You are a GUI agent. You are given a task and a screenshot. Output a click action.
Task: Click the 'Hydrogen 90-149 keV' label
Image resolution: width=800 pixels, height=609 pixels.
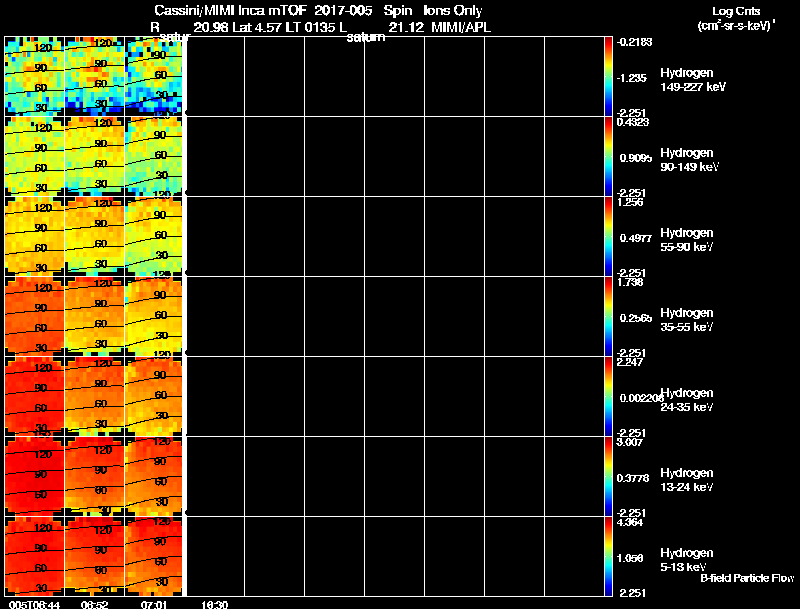pyautogui.click(x=690, y=160)
